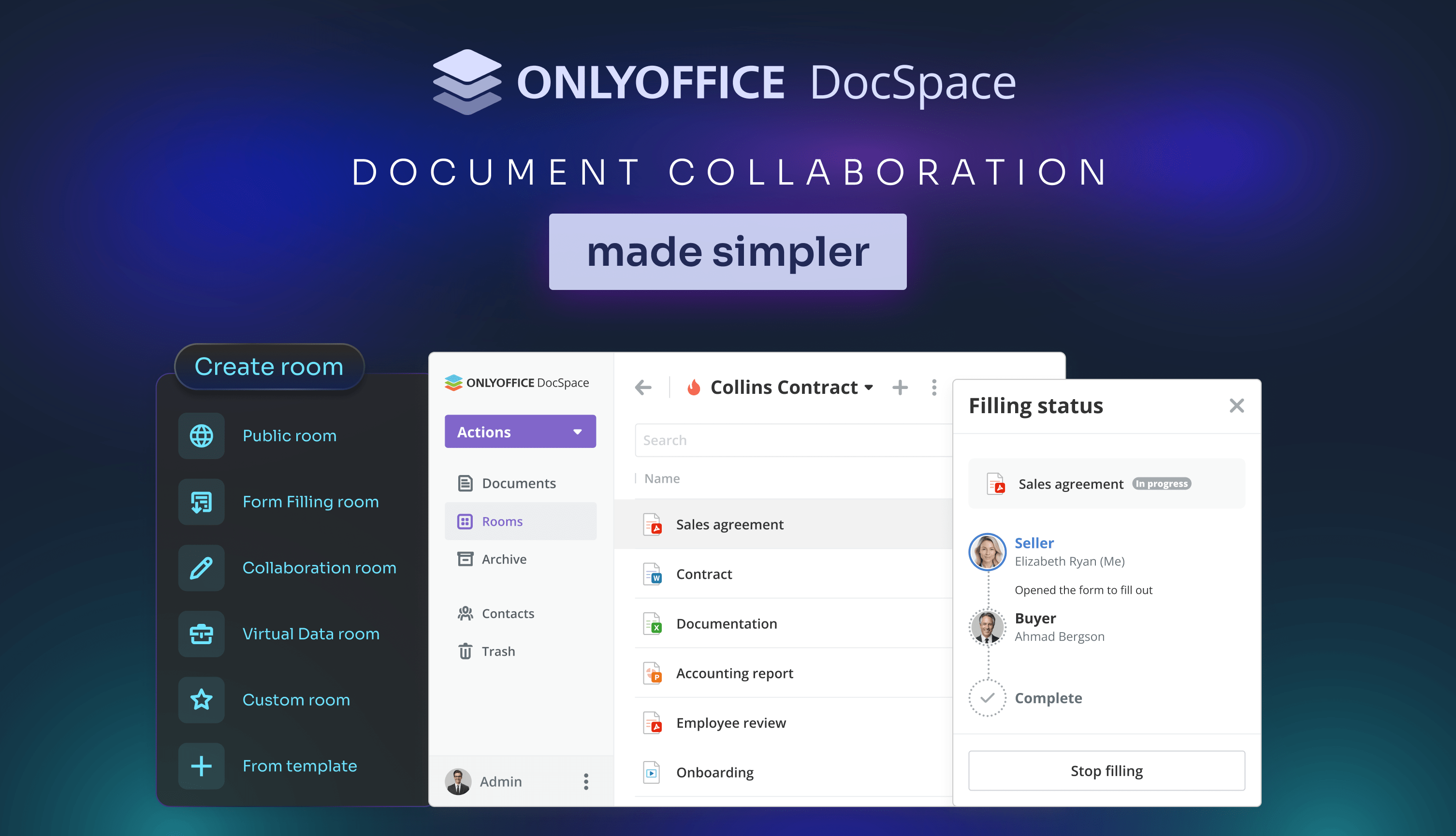Open the Actions dropdown
This screenshot has width=1456, height=836.
(520, 431)
